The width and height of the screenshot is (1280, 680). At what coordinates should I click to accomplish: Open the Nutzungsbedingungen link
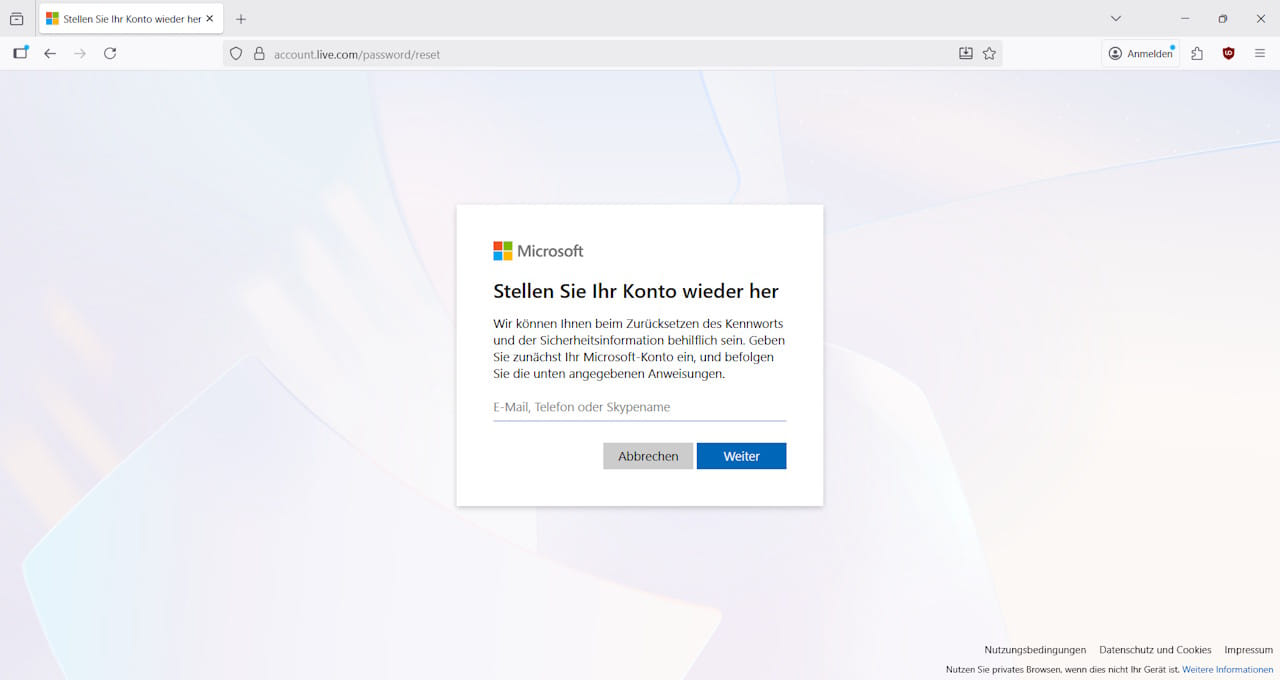1035,650
